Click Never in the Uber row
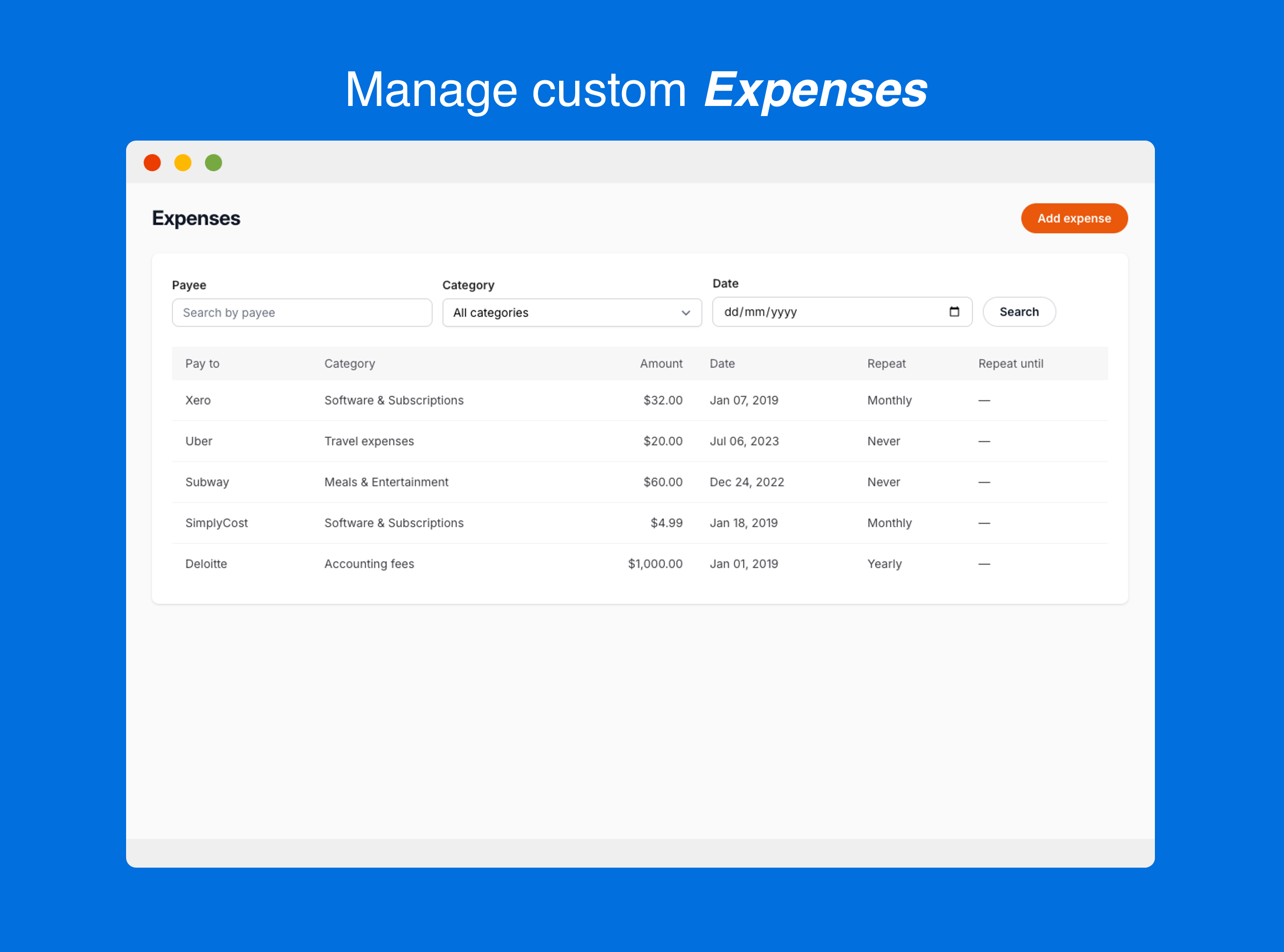 click(x=883, y=441)
